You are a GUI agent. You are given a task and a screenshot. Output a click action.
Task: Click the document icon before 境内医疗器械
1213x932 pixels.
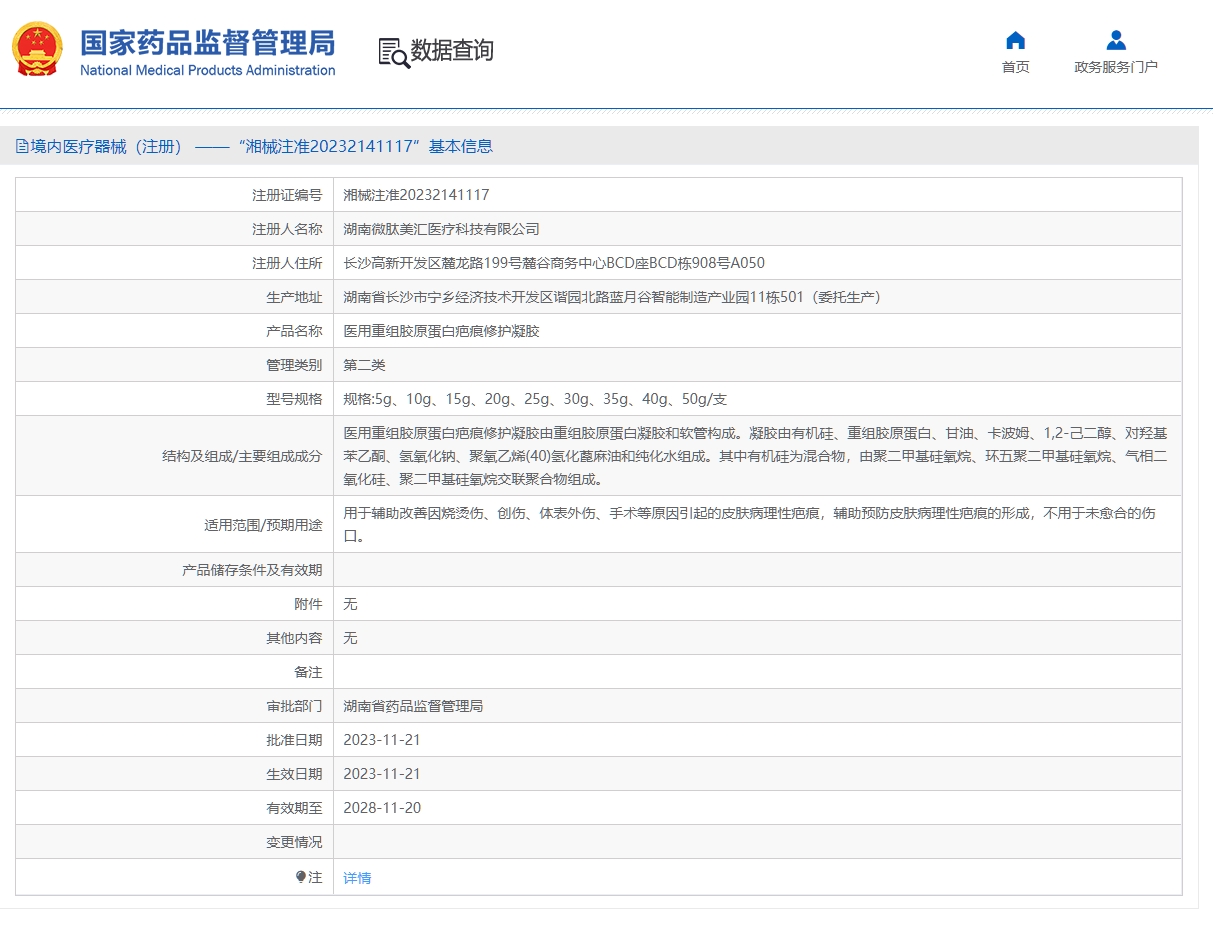[22, 147]
